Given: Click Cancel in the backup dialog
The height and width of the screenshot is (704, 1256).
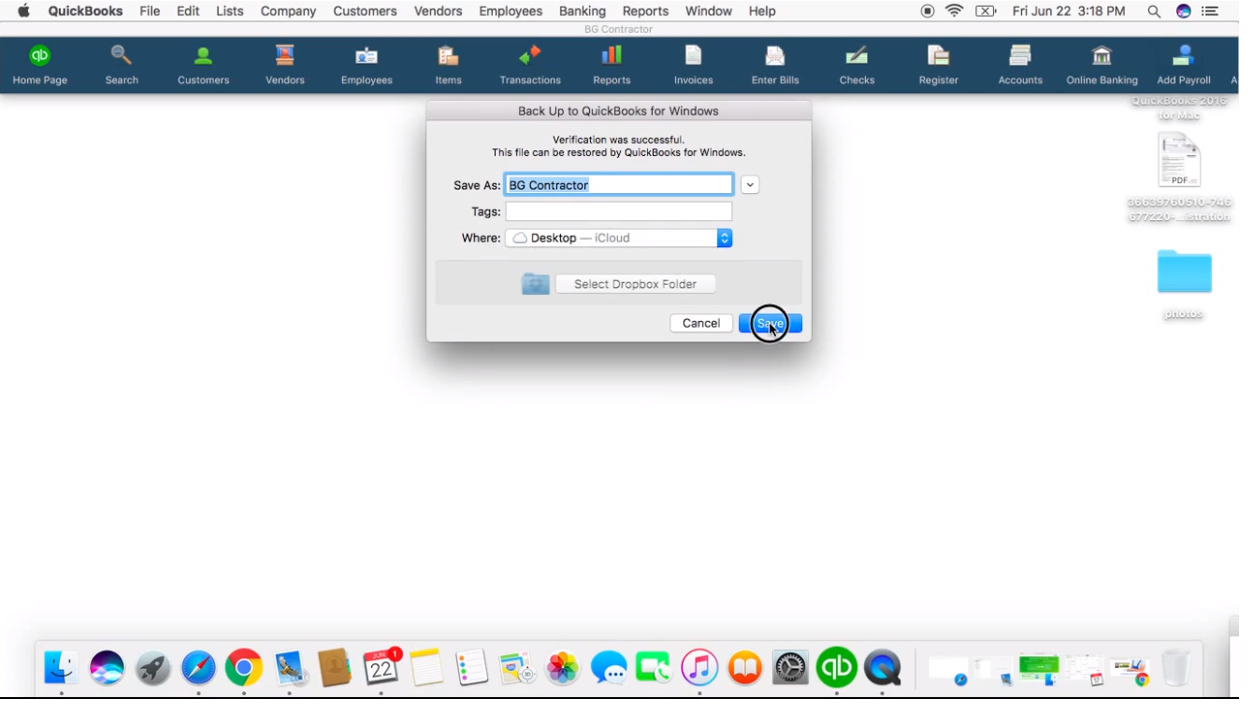Looking at the screenshot, I should point(701,323).
